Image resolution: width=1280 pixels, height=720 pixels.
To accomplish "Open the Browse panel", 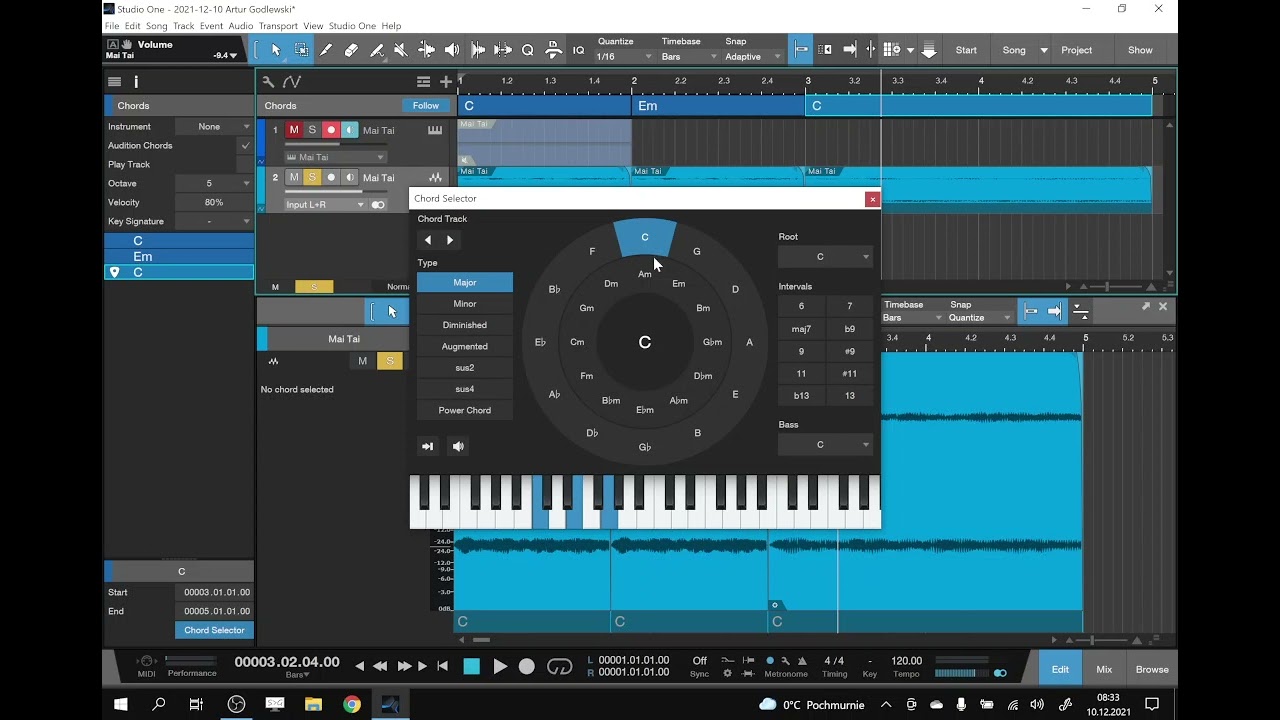I will click(x=1152, y=669).
